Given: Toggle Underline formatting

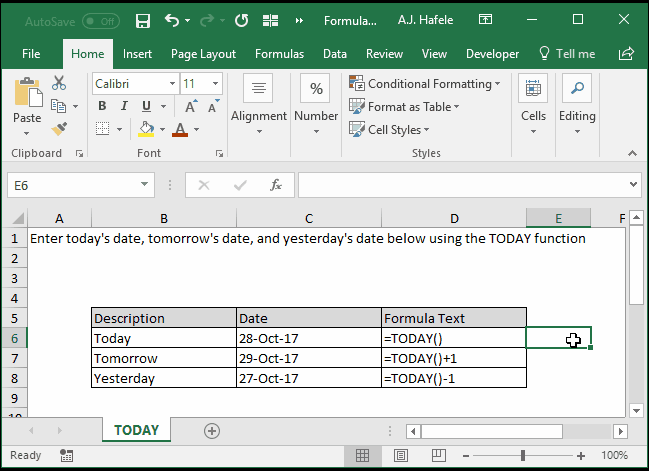Looking at the screenshot, I should coord(146,106).
